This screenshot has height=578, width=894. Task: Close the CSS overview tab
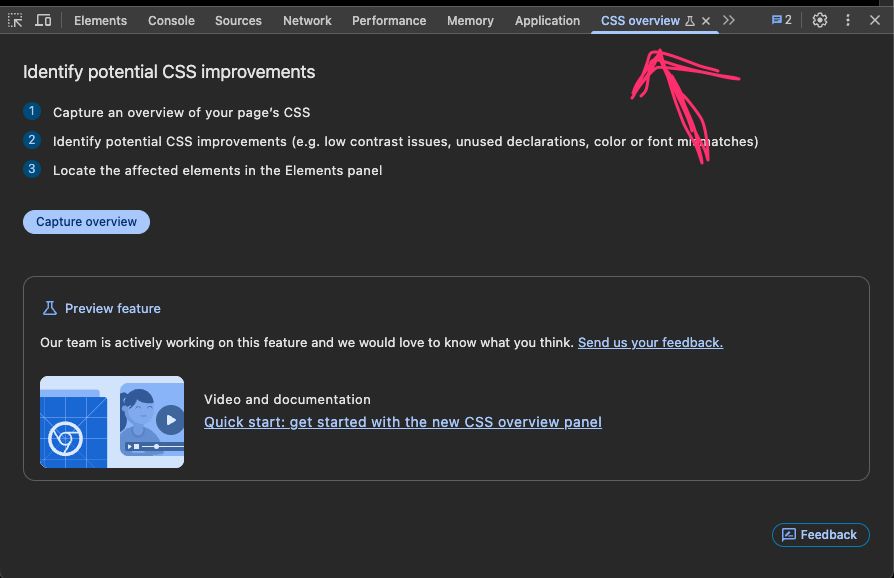(x=706, y=19)
